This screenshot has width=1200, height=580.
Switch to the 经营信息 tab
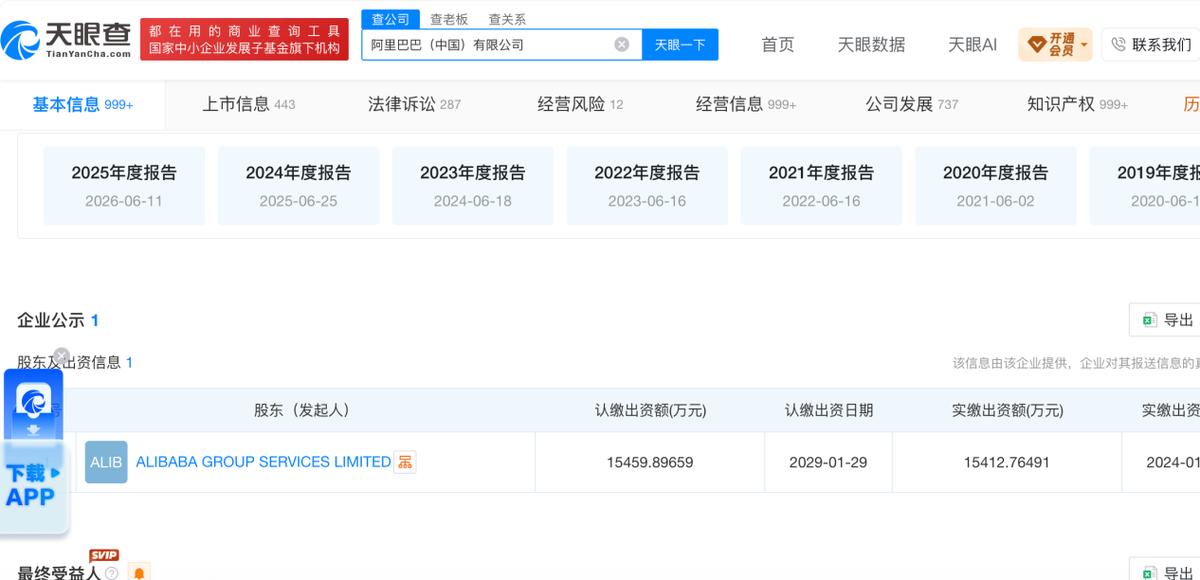pyautogui.click(x=746, y=104)
